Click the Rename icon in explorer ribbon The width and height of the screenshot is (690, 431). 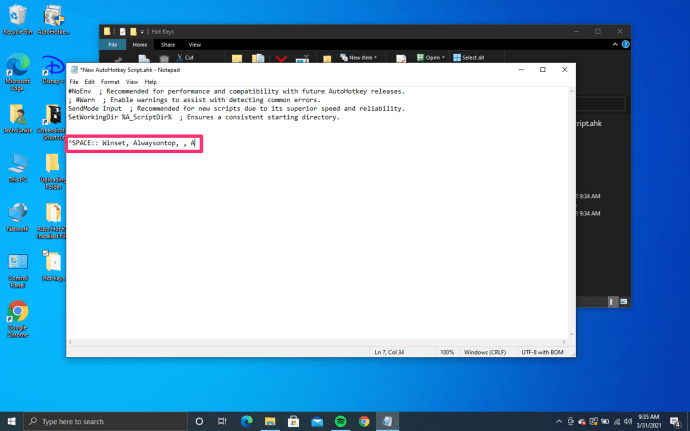tap(302, 59)
